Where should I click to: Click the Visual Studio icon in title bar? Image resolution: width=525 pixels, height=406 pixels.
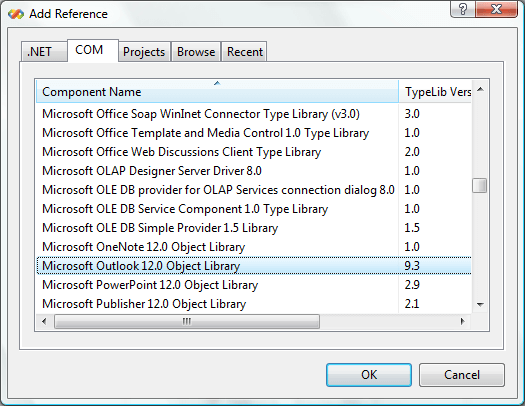pos(16,14)
